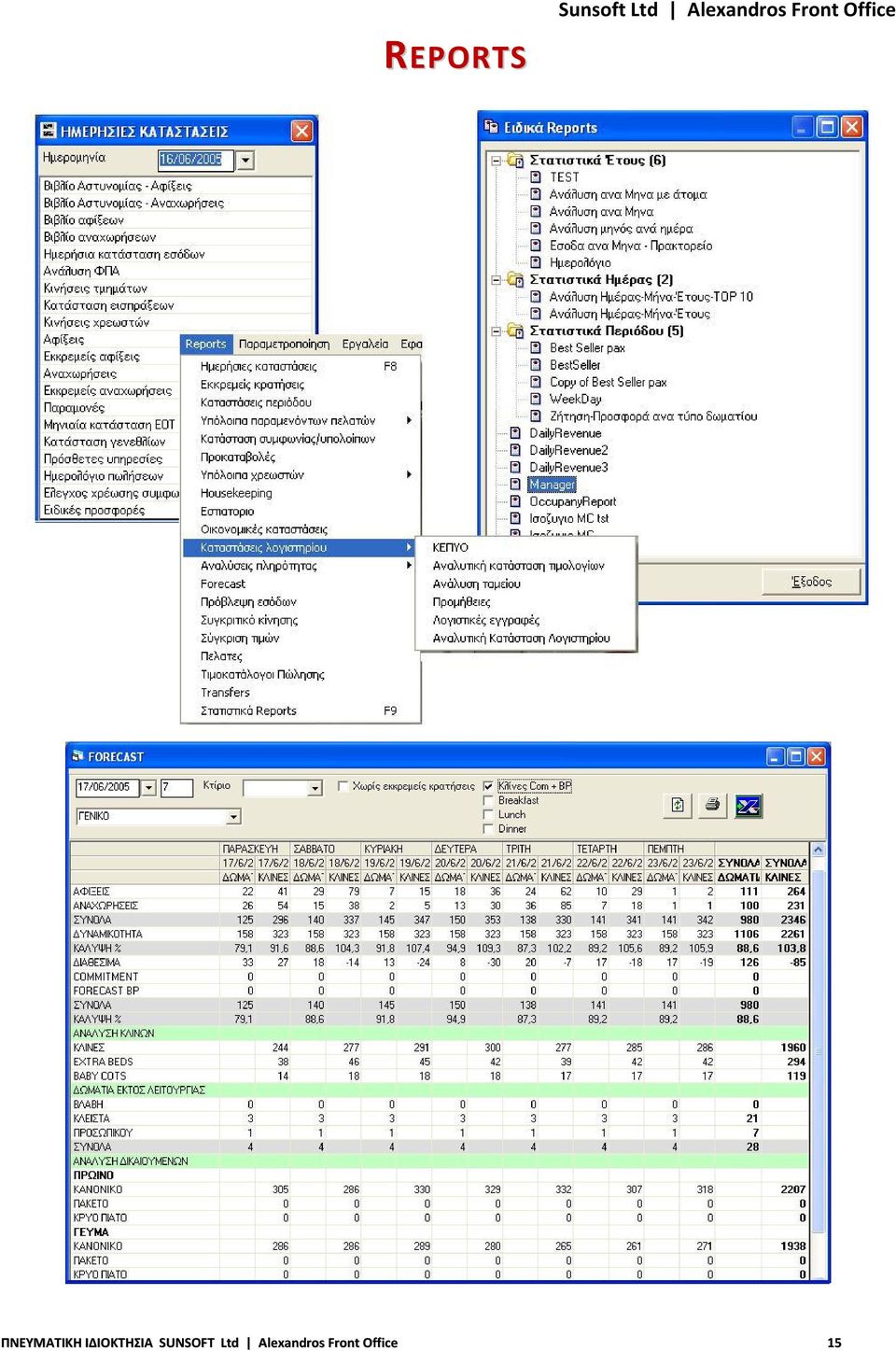Click the Ημερομηνία date field 16/06/2005
Screen dimensions: 896x1351
(x=196, y=160)
